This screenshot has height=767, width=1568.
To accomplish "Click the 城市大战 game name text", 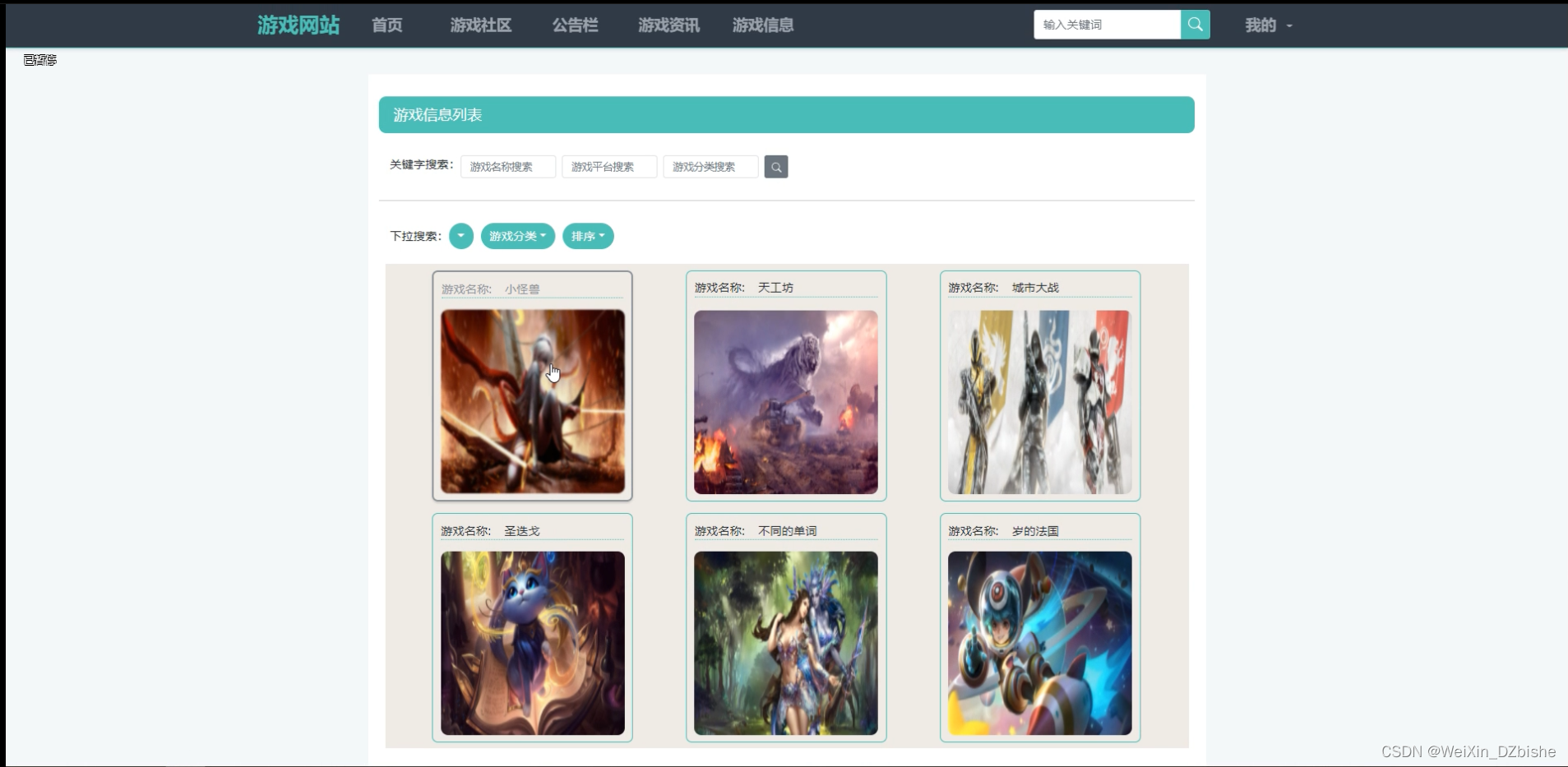I will [1035, 288].
